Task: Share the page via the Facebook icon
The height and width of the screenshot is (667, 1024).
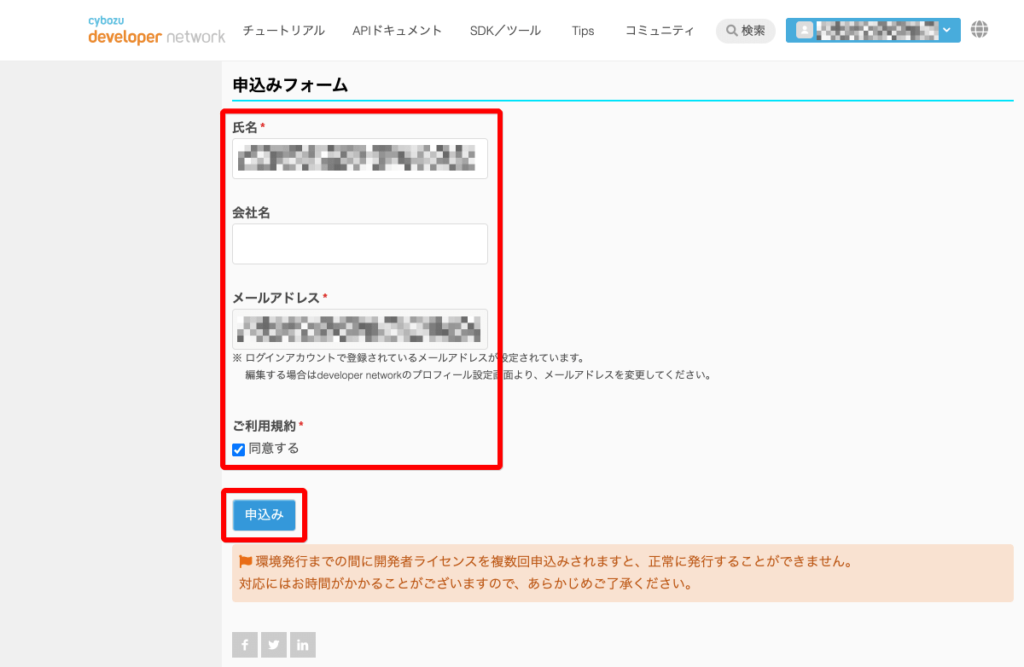Action: pos(244,645)
